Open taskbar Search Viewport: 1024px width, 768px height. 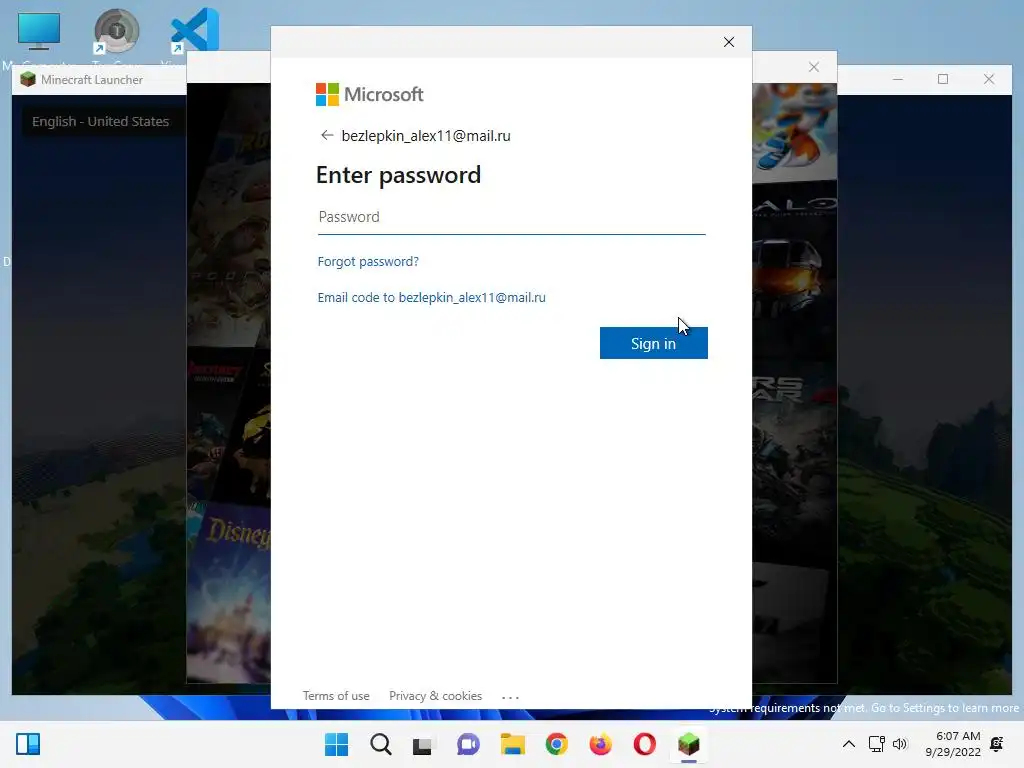tap(381, 744)
